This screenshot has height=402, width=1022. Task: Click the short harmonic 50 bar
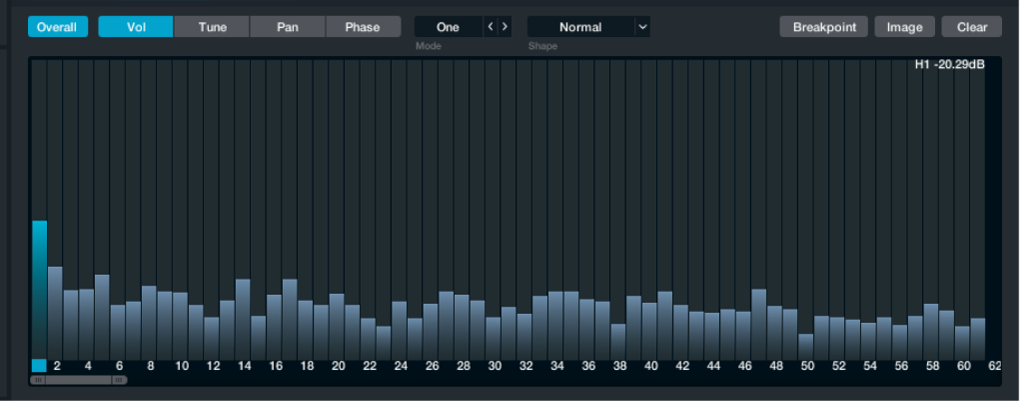[x=806, y=345]
